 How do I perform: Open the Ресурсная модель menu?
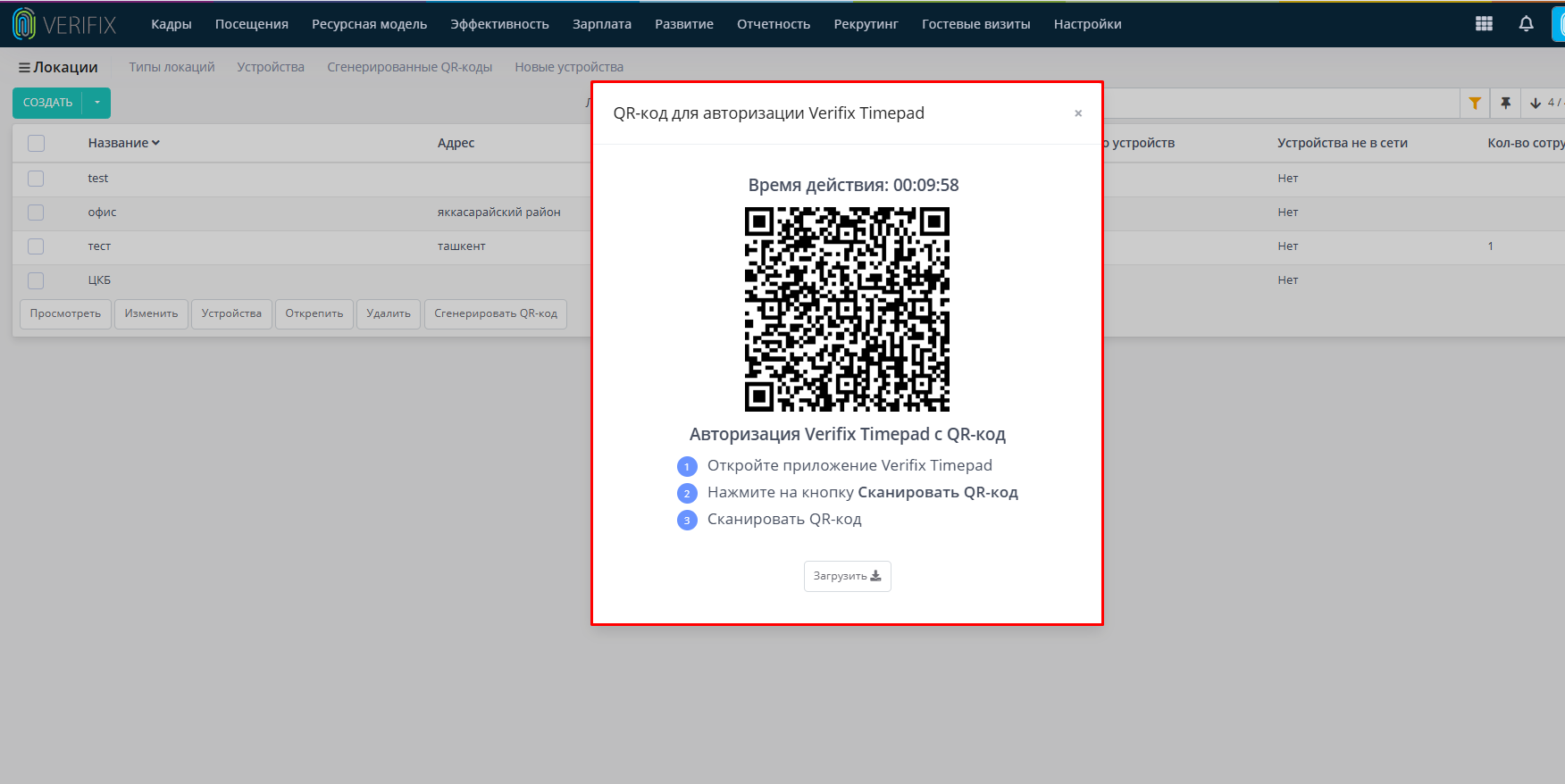(x=370, y=24)
